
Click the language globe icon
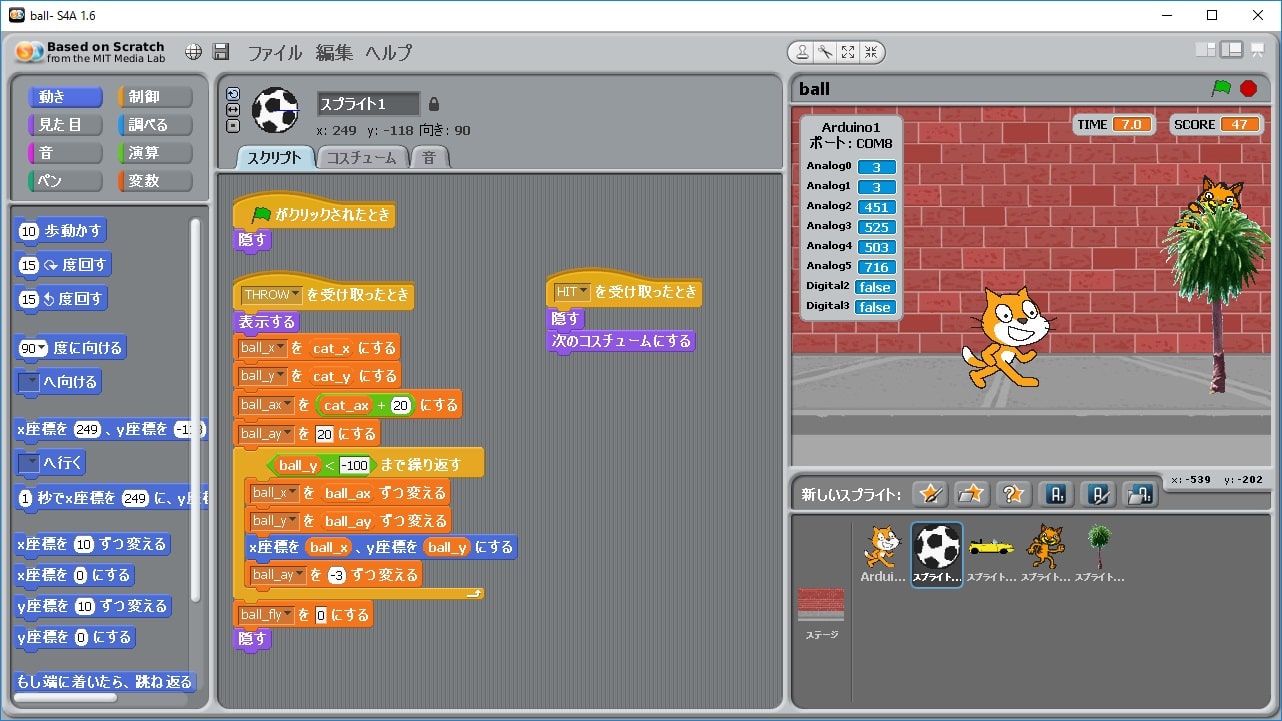coord(193,52)
